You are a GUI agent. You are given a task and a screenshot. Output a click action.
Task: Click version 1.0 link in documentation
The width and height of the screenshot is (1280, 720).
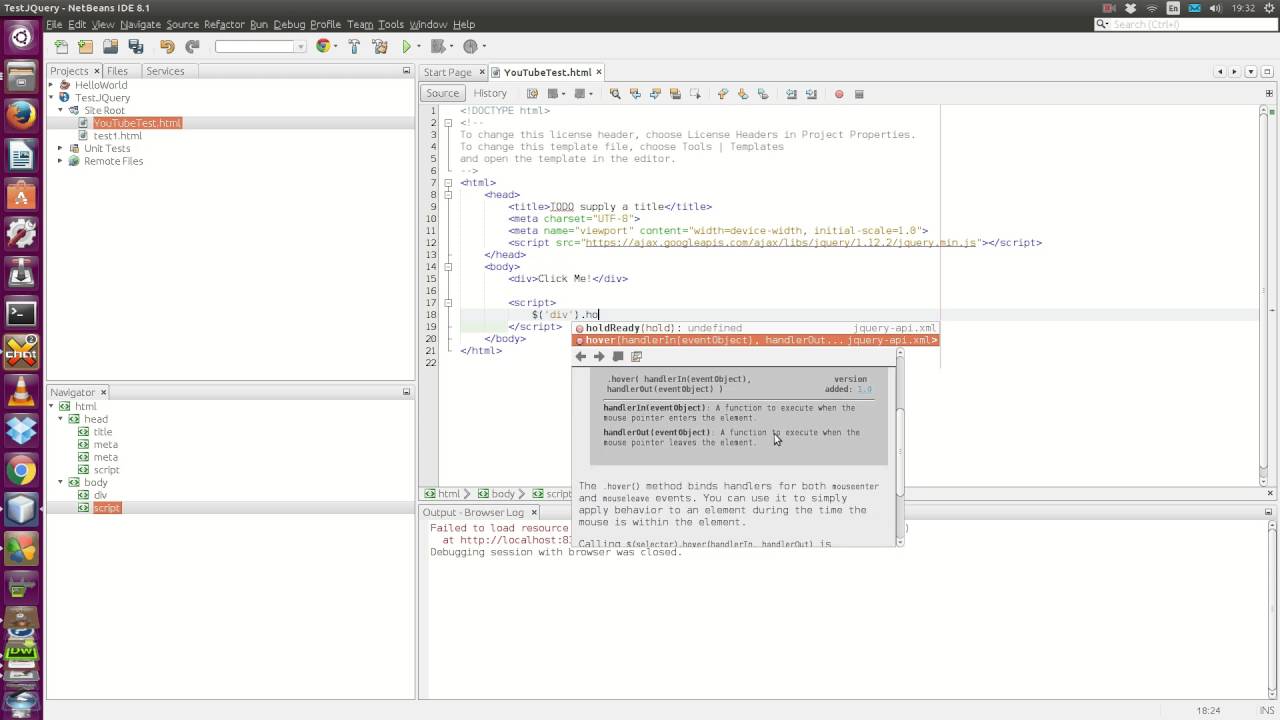864,390
